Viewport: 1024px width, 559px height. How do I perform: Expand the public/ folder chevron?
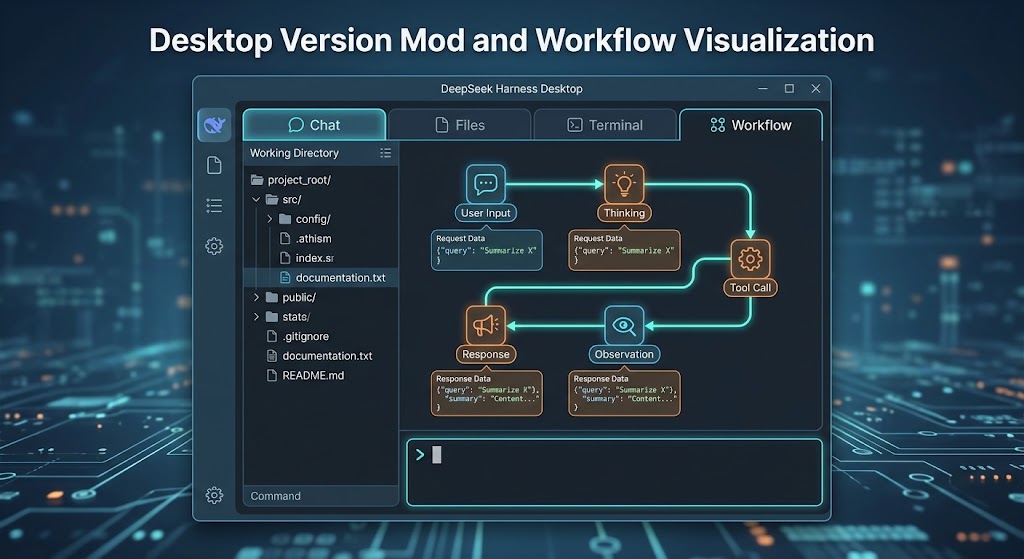tap(256, 297)
